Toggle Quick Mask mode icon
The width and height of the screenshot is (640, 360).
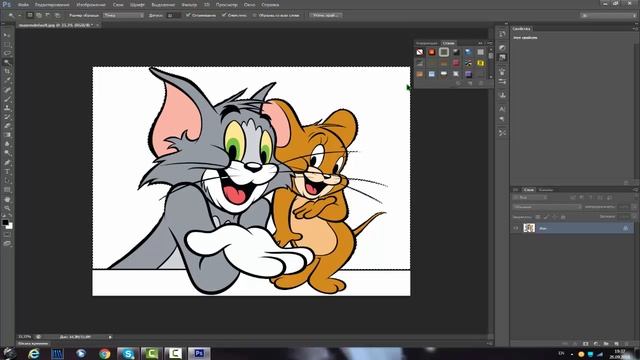pyautogui.click(x=7, y=234)
